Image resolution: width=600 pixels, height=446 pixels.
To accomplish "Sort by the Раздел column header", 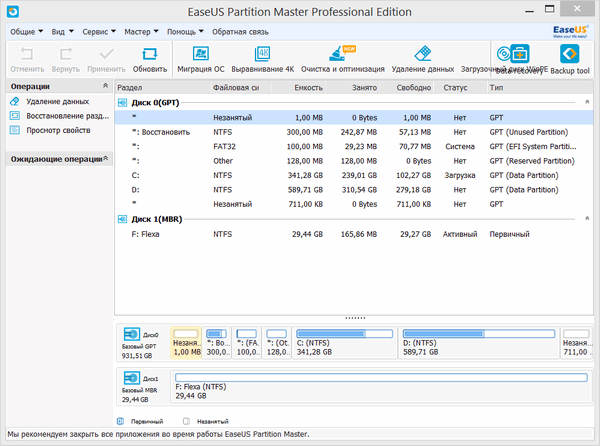I will pyautogui.click(x=163, y=88).
